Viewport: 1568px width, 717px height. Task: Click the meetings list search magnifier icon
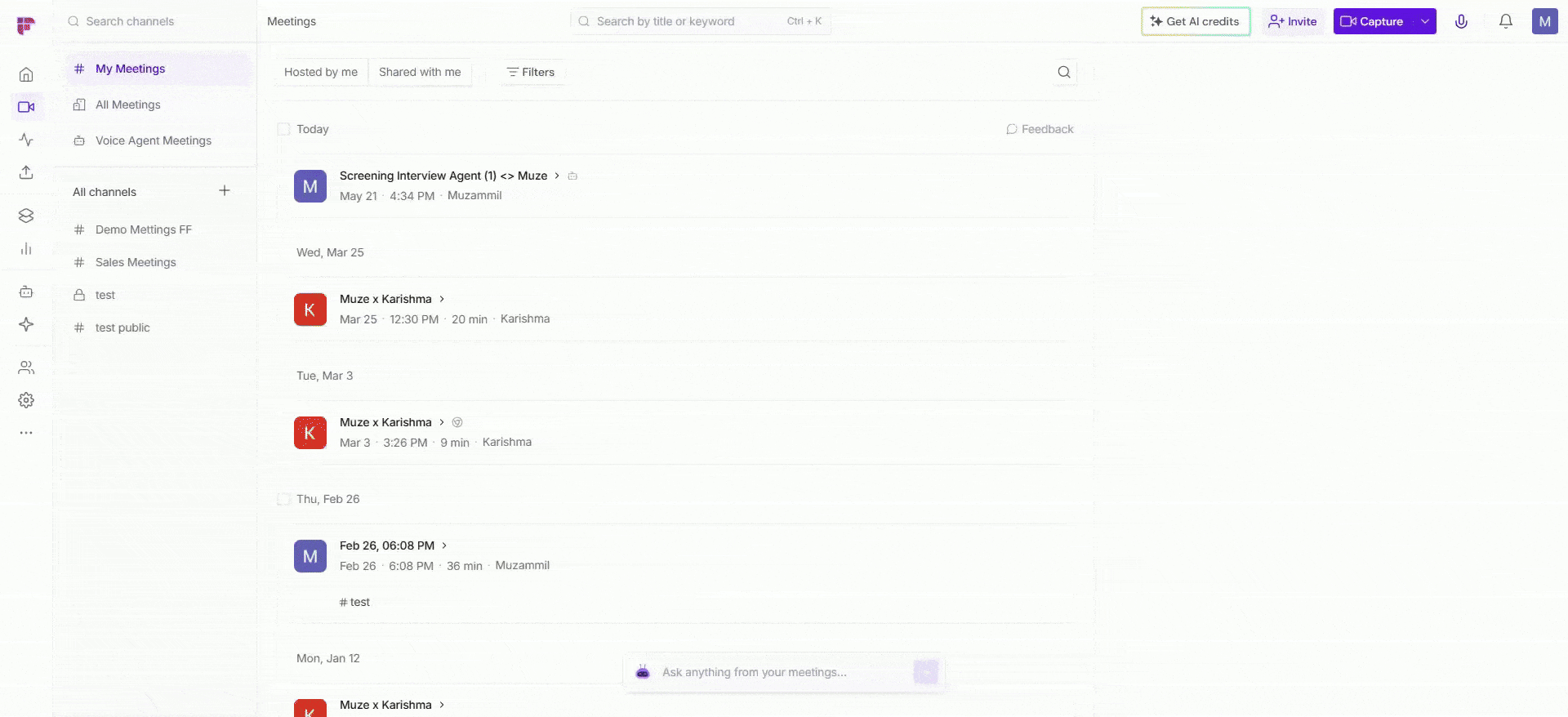point(1064,72)
